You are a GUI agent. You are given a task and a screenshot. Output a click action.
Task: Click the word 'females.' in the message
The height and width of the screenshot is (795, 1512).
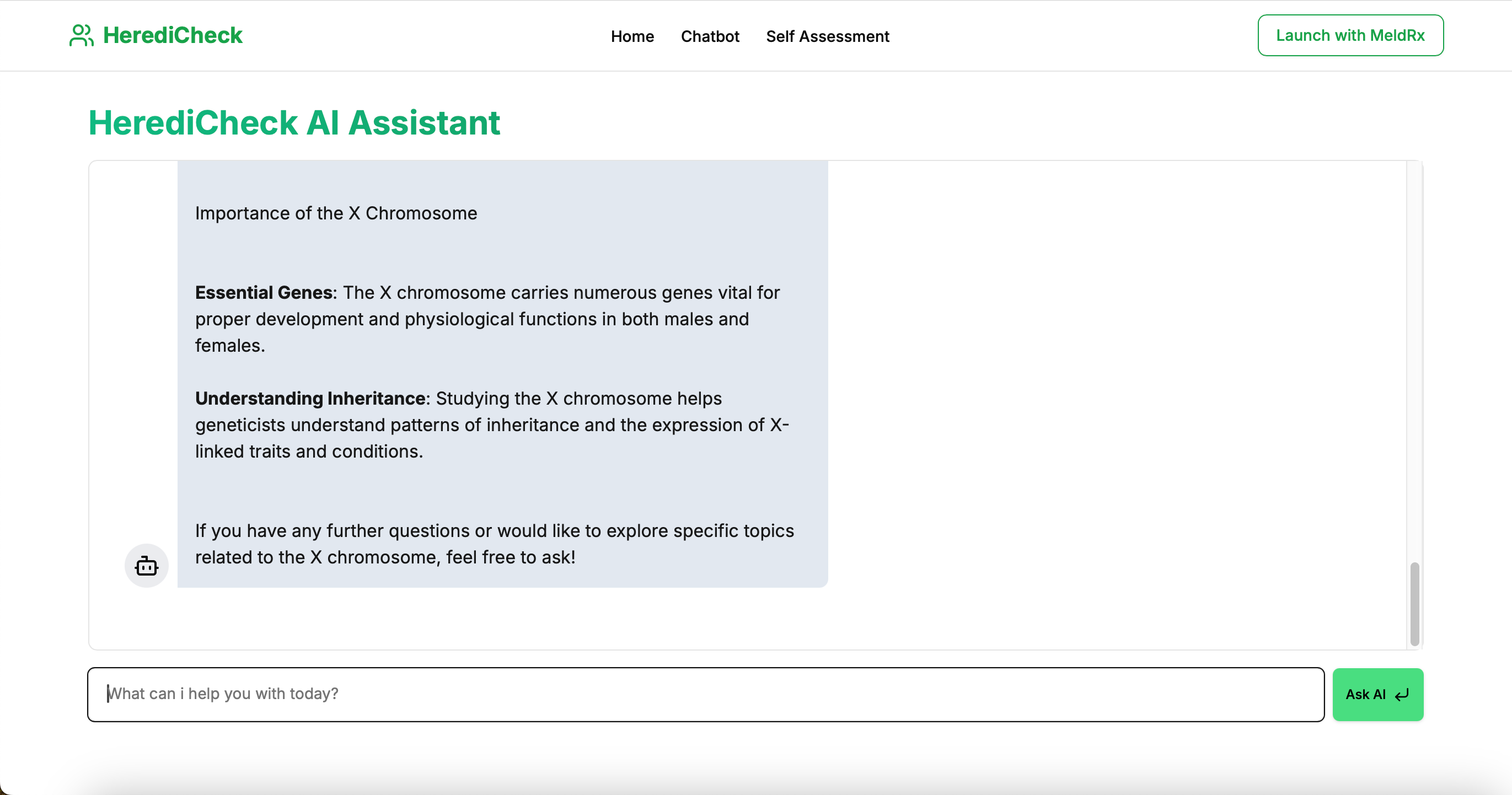click(230, 346)
